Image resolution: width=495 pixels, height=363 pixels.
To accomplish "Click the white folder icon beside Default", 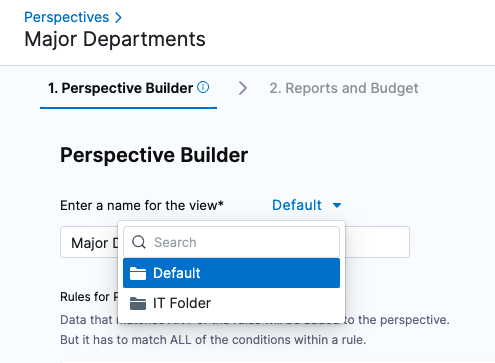I will coord(138,273).
